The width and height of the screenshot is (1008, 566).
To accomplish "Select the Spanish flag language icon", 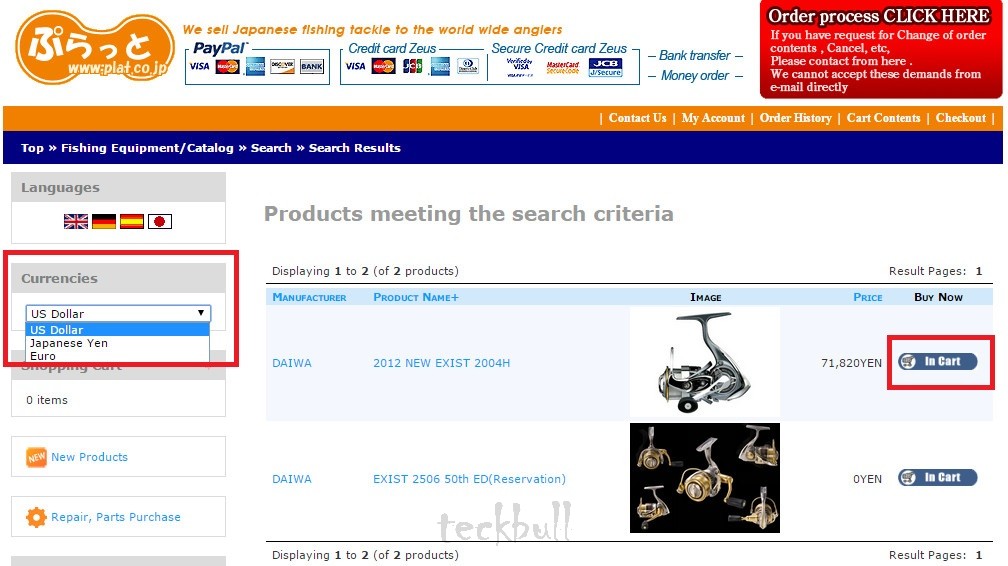I will (x=132, y=221).
